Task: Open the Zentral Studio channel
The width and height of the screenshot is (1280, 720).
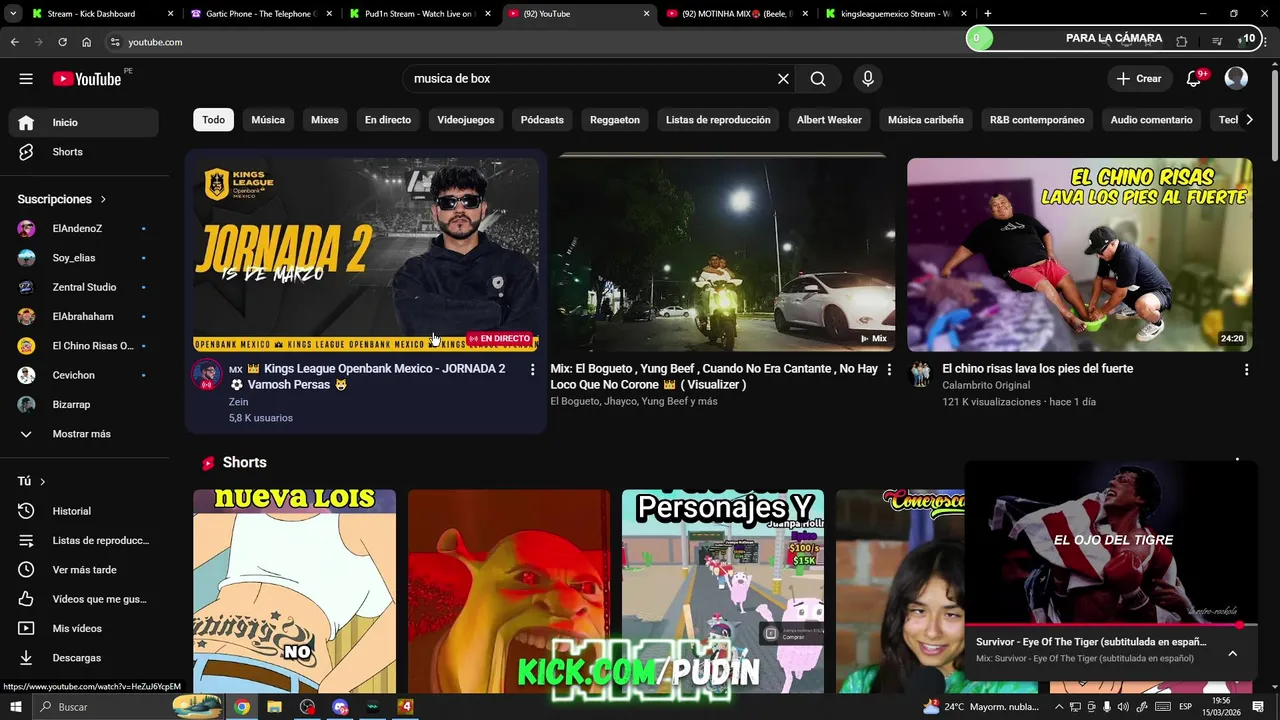Action: coord(84,287)
